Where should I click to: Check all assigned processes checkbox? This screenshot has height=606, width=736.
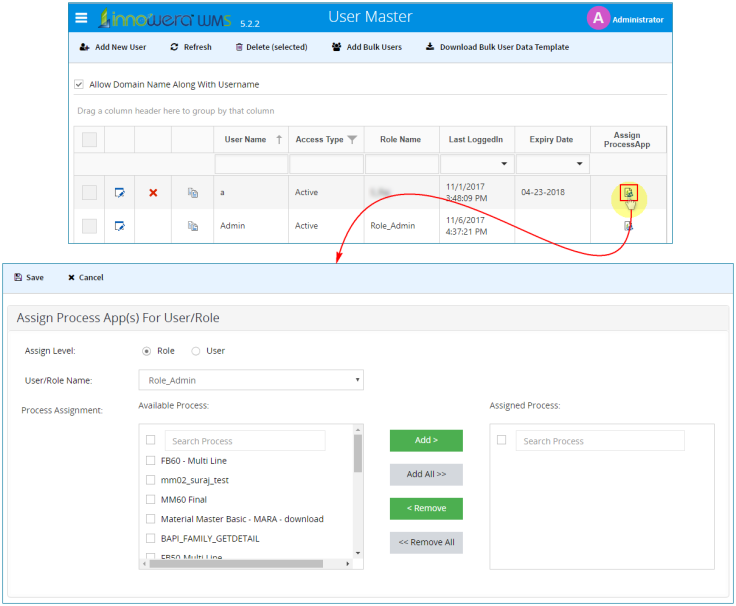(502, 440)
